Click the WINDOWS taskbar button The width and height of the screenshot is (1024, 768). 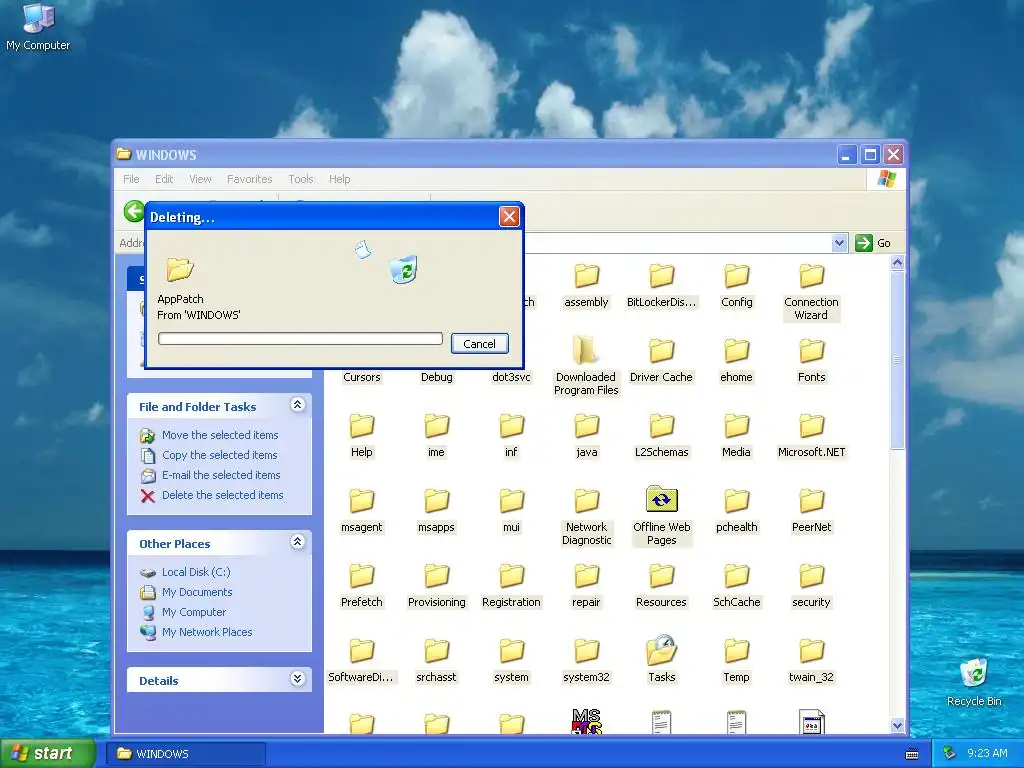pos(186,754)
